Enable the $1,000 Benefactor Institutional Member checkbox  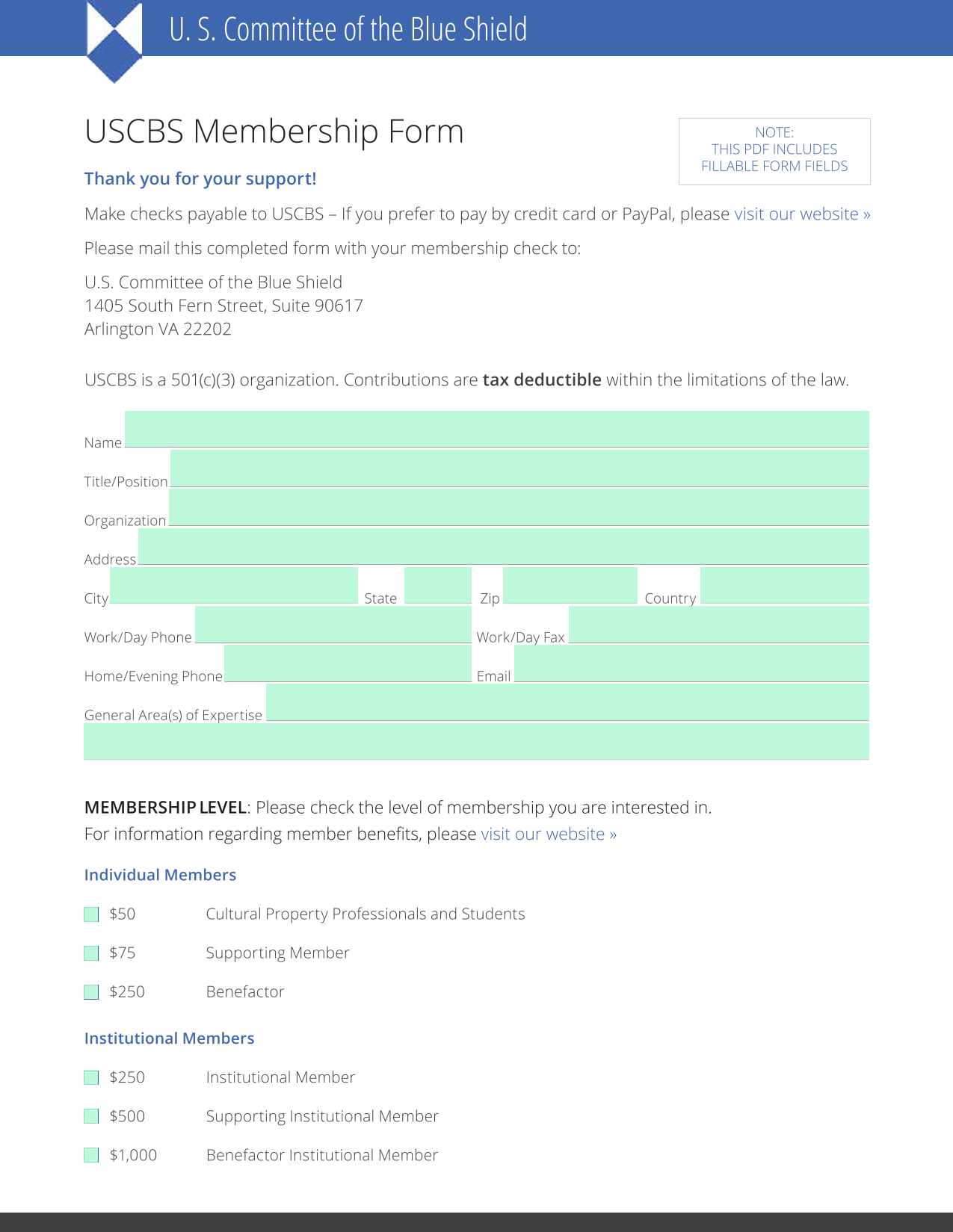pos(91,1155)
